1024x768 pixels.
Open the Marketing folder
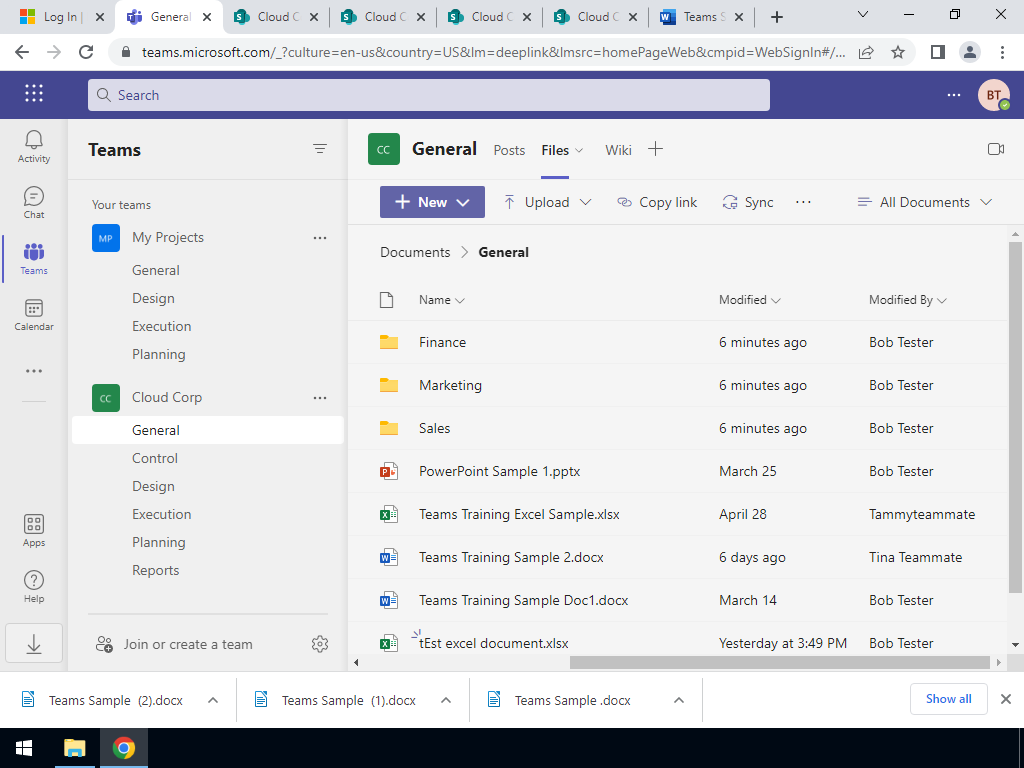[450, 385]
